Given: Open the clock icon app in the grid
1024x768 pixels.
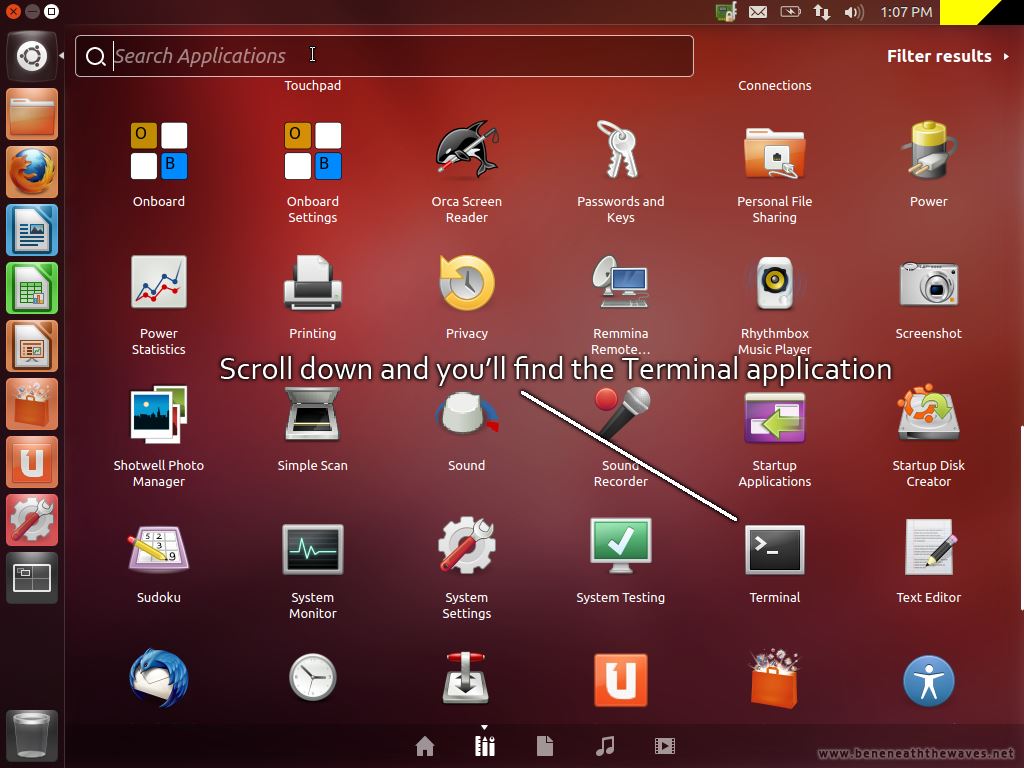Looking at the screenshot, I should (313, 677).
